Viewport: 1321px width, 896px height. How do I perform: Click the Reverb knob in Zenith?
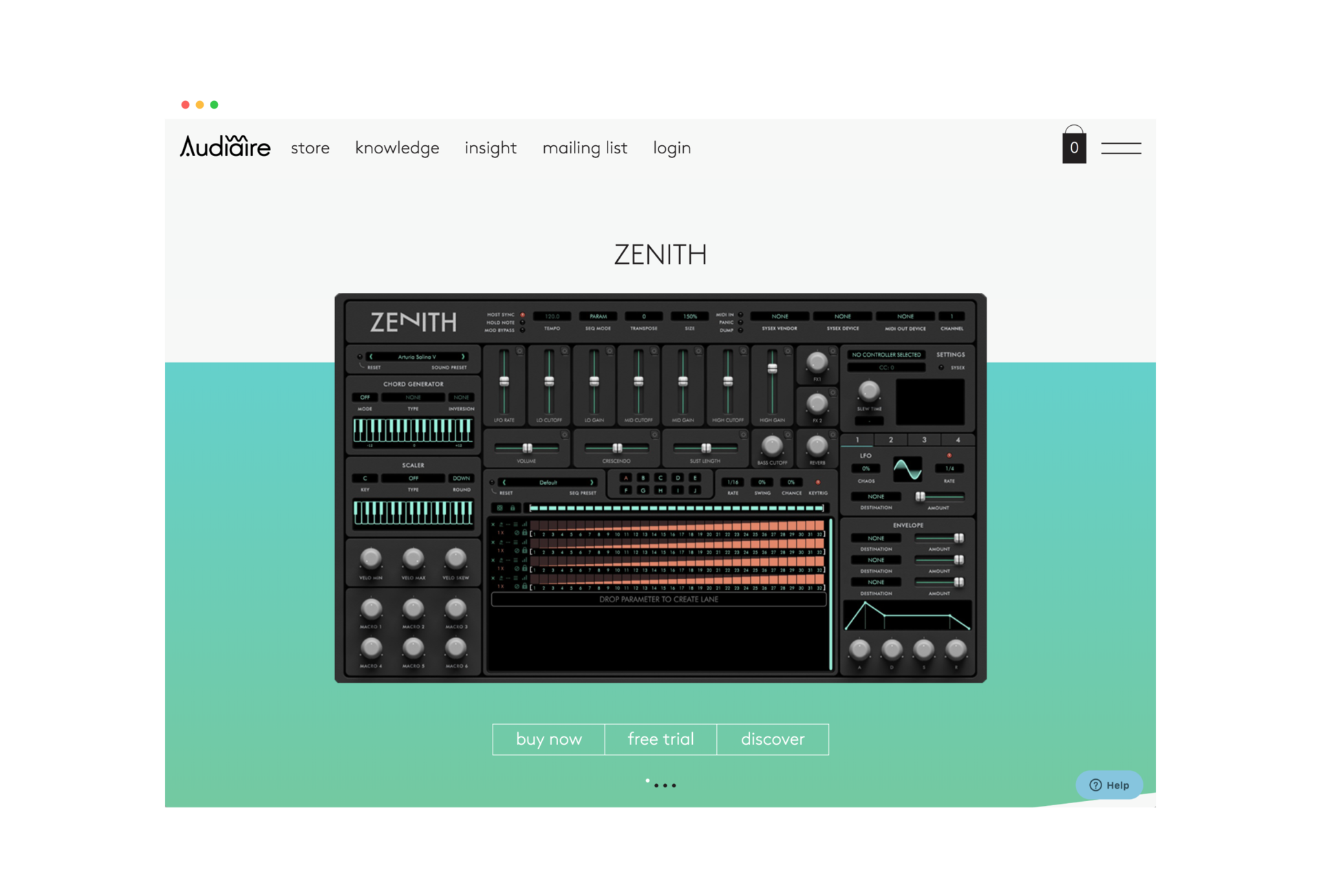(817, 446)
